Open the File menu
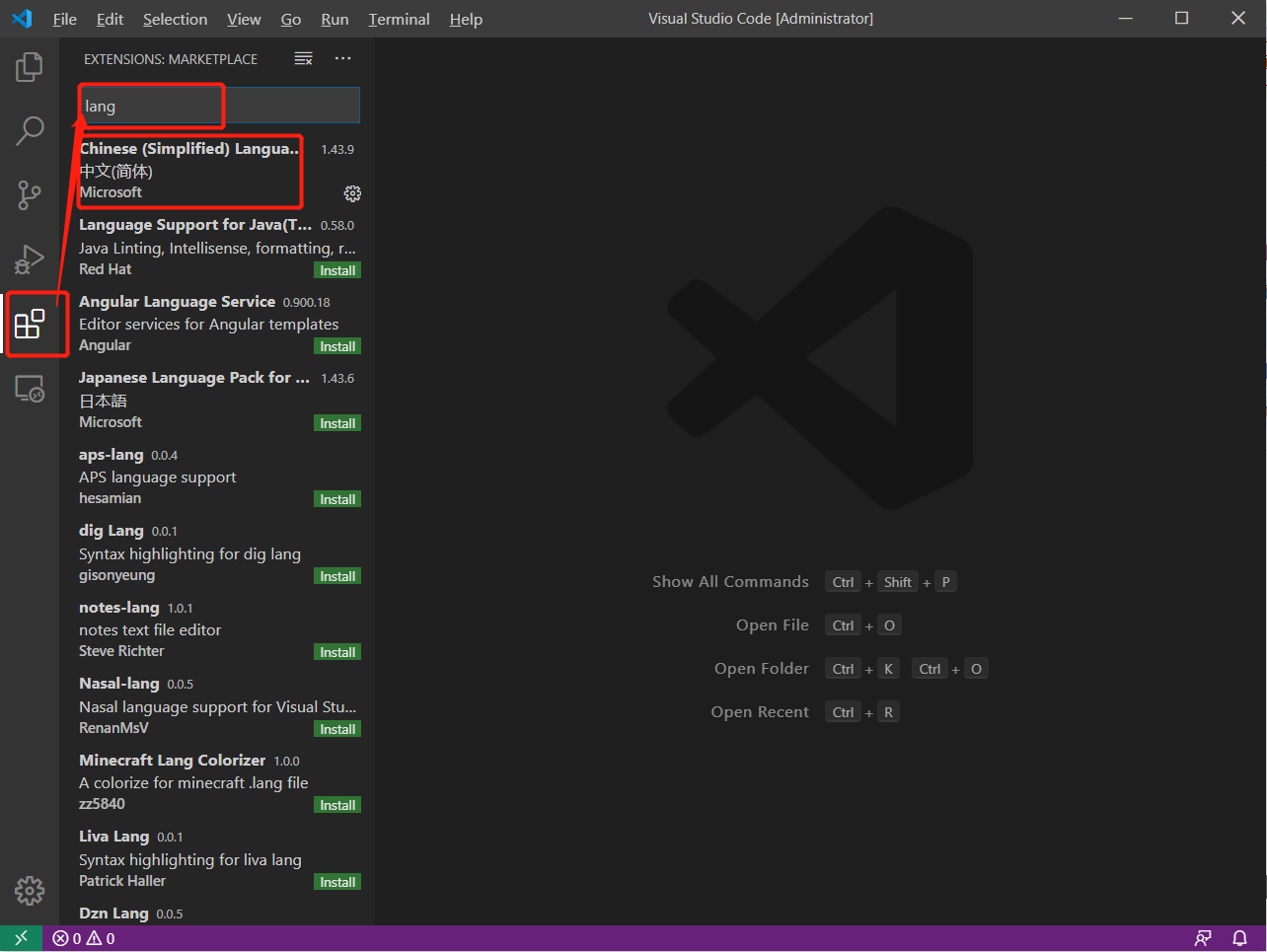The image size is (1267, 952). point(65,19)
